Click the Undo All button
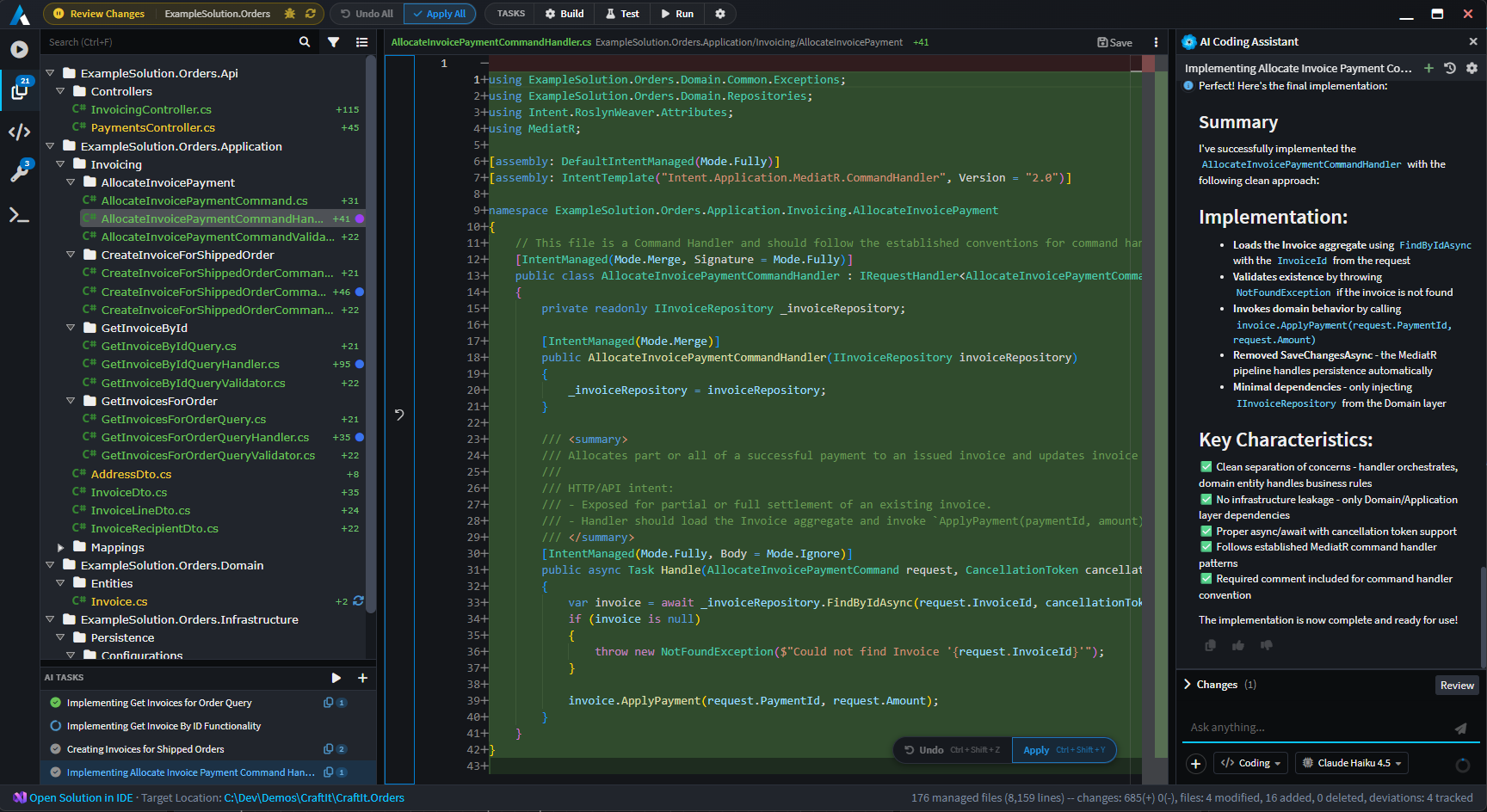This screenshot has width=1487, height=812. tap(367, 14)
